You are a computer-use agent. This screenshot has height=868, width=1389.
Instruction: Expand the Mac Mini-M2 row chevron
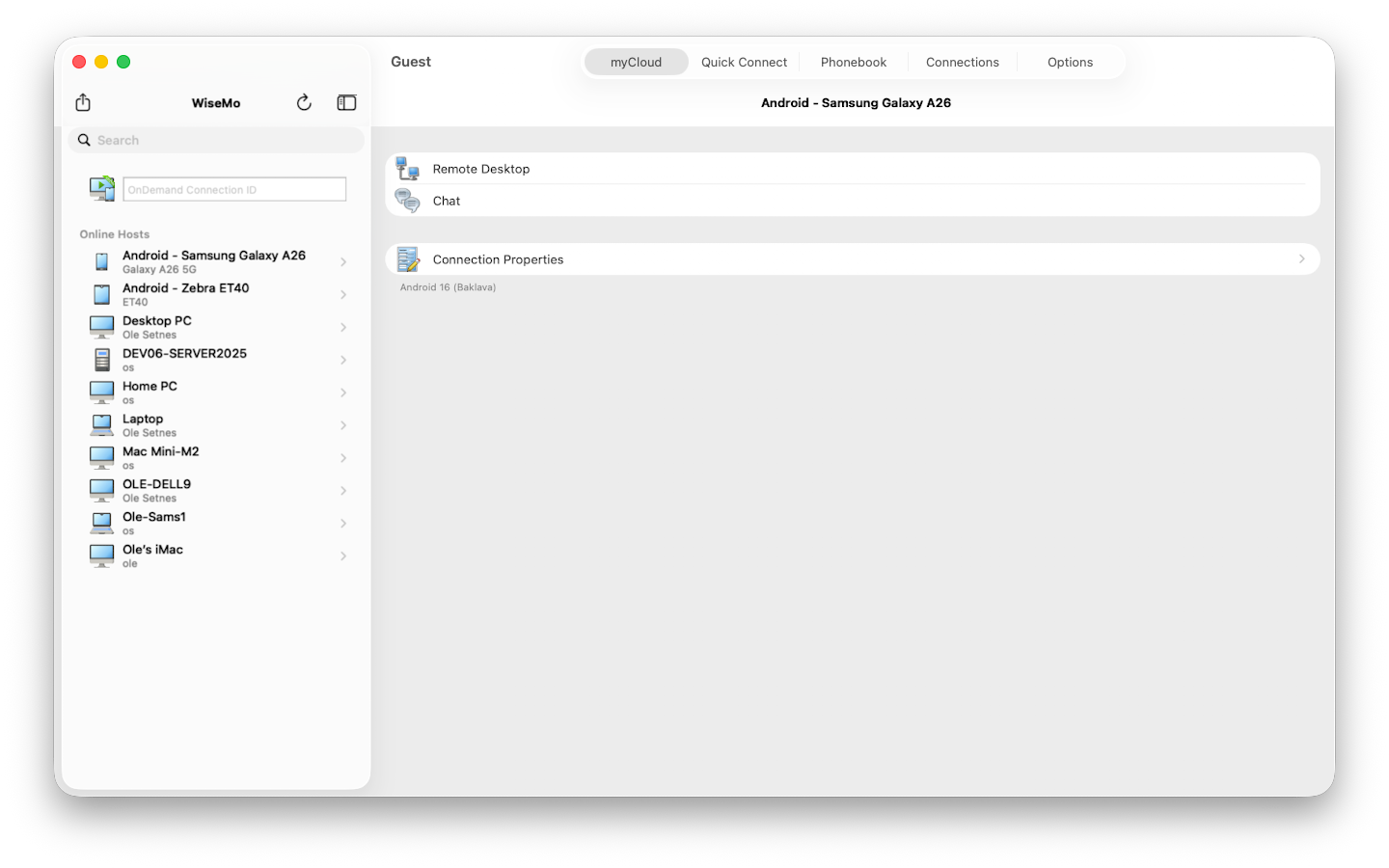click(x=343, y=458)
